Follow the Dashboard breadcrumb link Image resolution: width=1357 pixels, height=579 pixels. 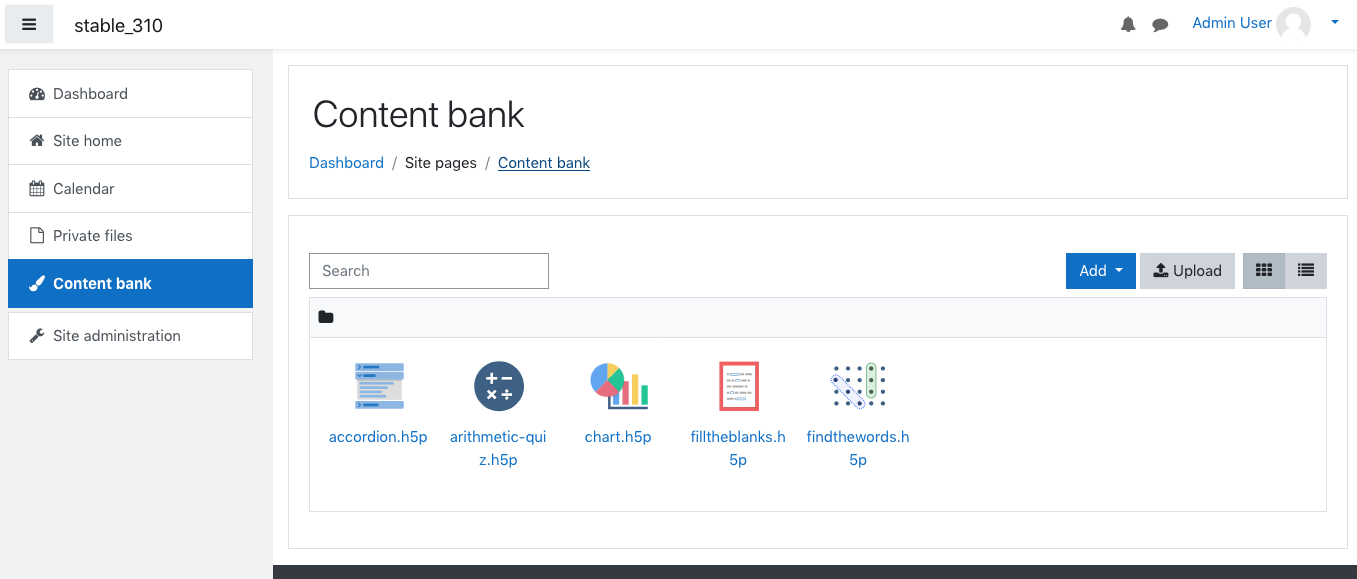[x=346, y=163]
